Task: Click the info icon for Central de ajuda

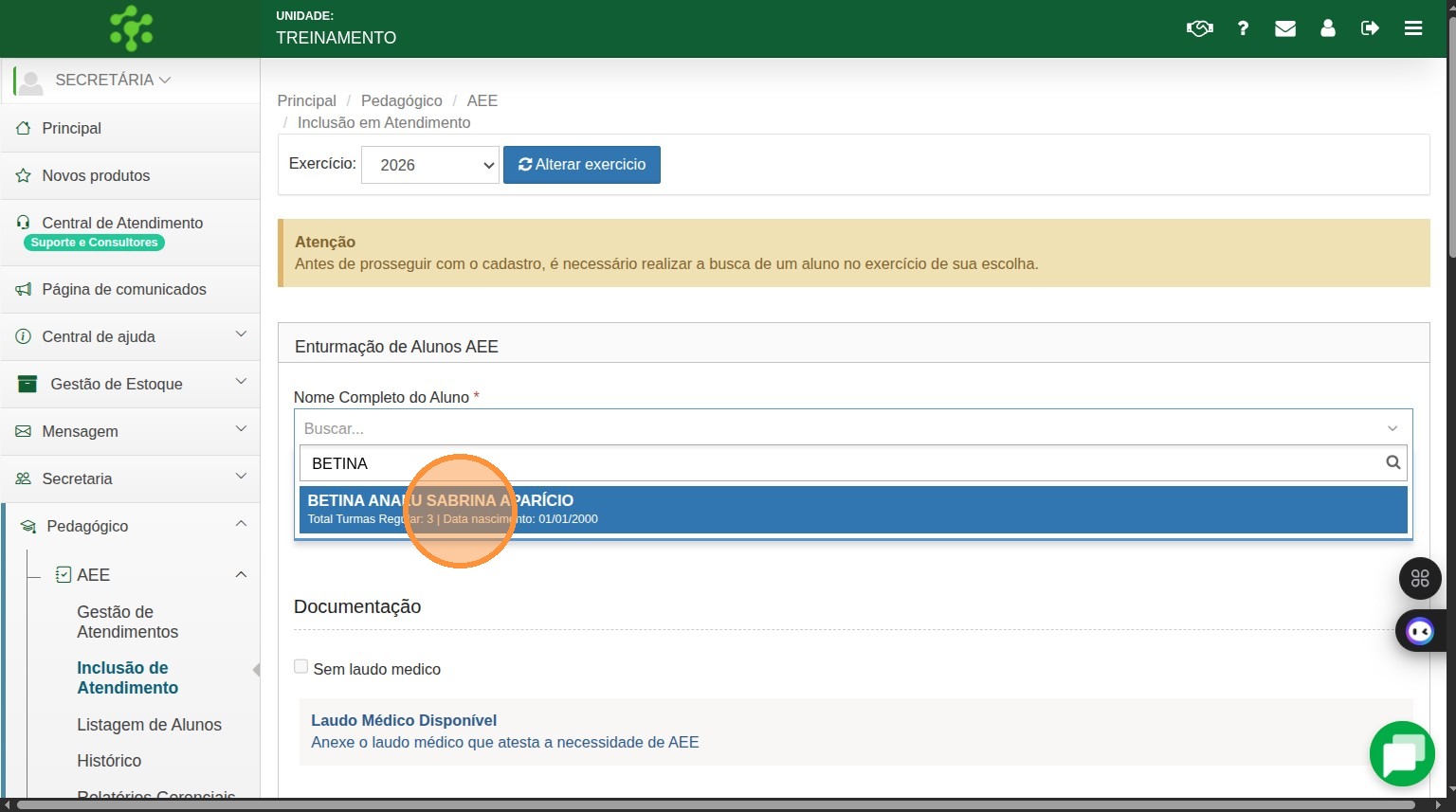Action: point(24,336)
